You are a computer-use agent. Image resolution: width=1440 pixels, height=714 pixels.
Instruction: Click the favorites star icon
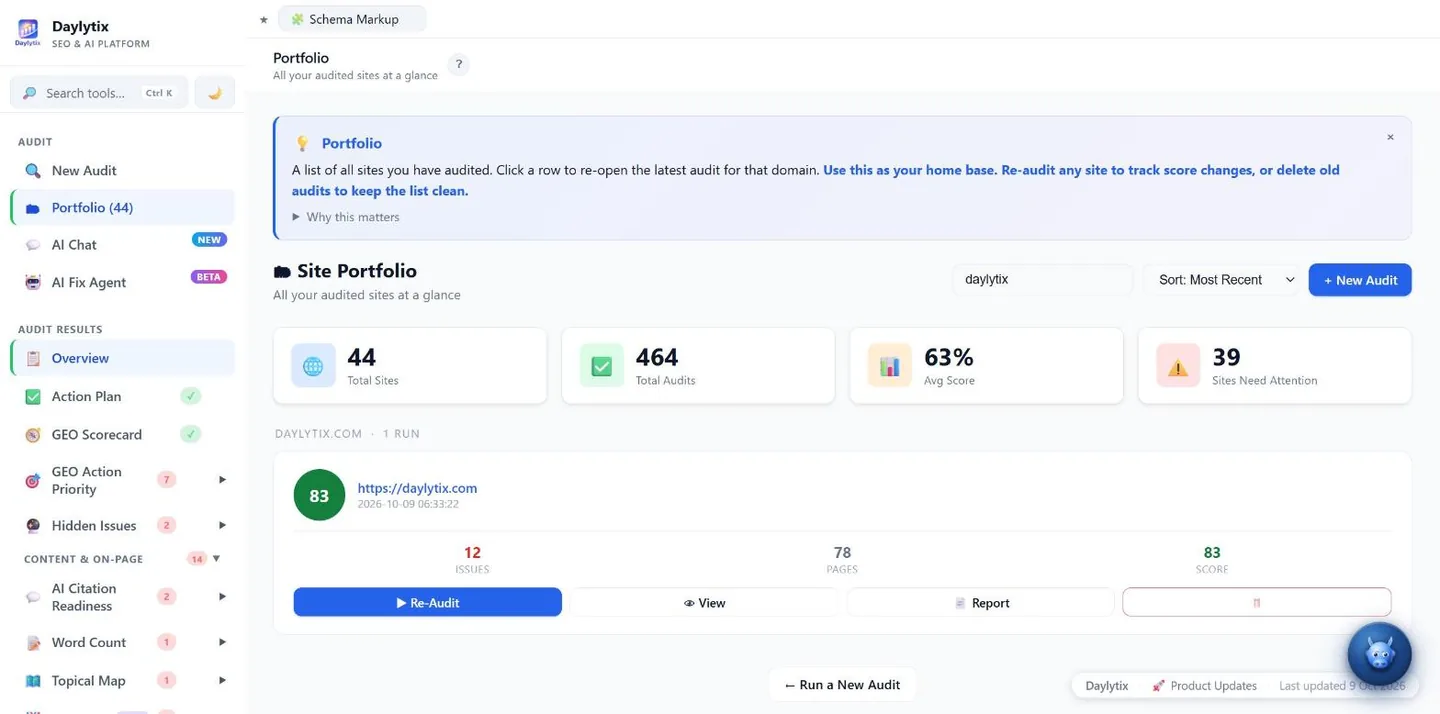pyautogui.click(x=264, y=19)
